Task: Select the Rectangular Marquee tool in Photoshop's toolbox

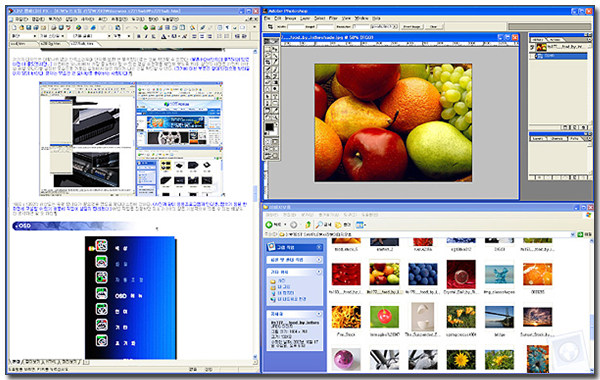Action: 268,49
